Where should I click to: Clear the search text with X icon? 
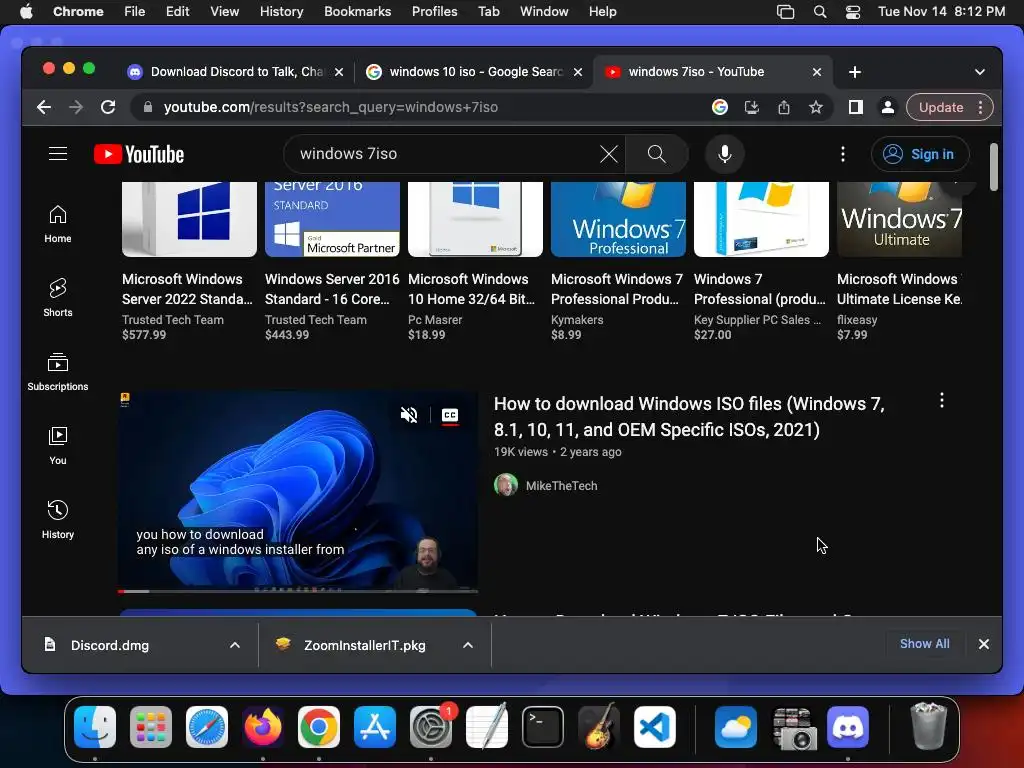point(609,154)
